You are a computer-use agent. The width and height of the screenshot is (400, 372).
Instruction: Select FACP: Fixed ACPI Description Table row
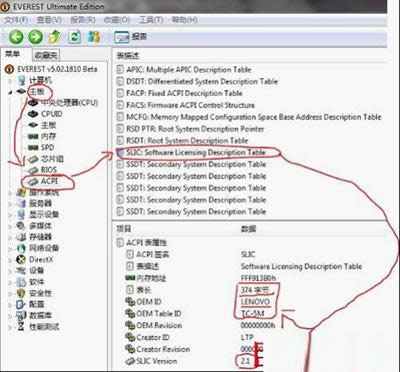click(x=184, y=93)
